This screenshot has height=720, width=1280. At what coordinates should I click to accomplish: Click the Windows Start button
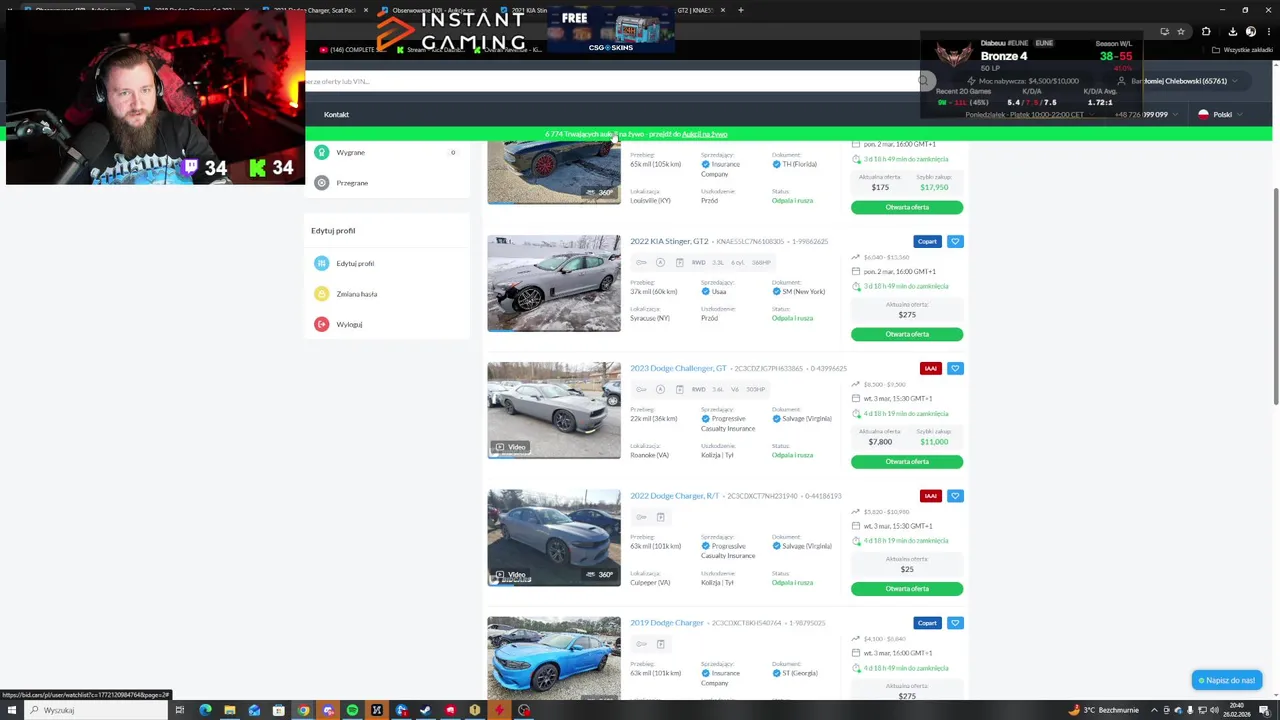(11, 710)
